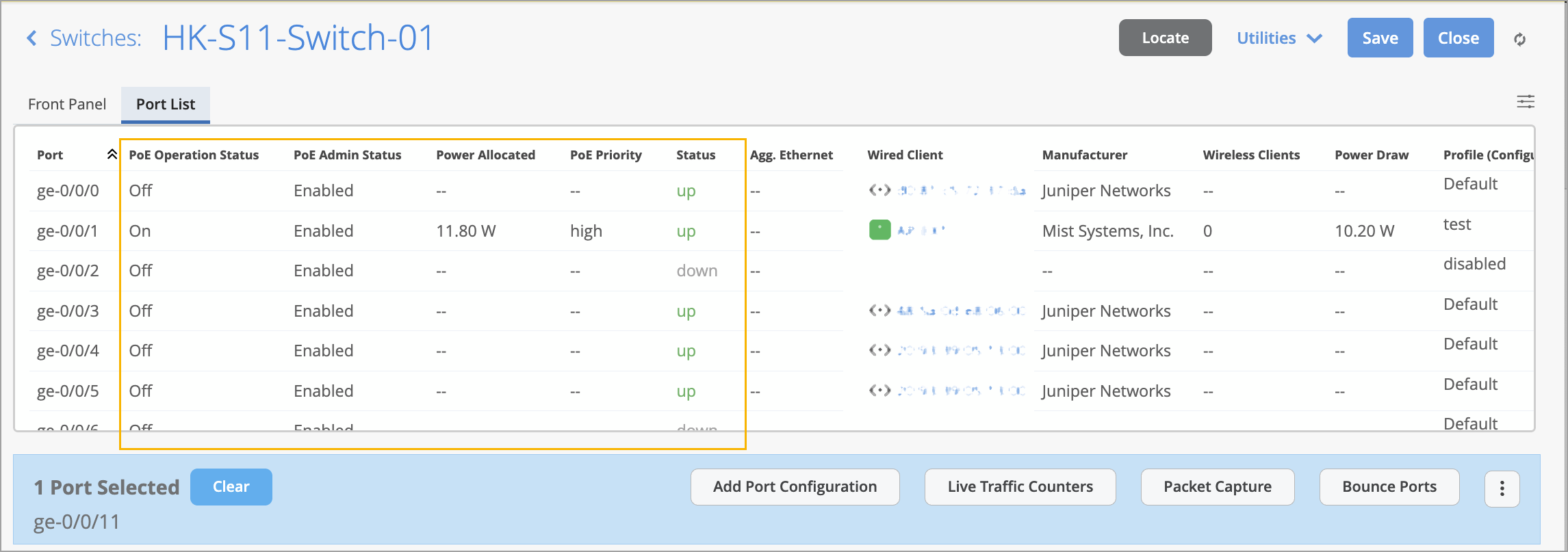Save the switch configuration
The image size is (1568, 552).
[x=1379, y=38]
